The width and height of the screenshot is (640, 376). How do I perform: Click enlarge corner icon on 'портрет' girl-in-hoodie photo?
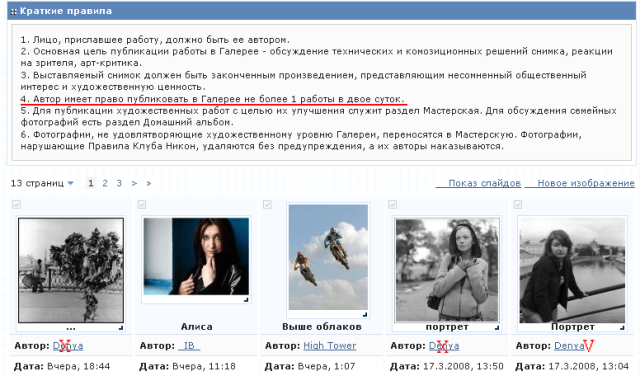497,328
